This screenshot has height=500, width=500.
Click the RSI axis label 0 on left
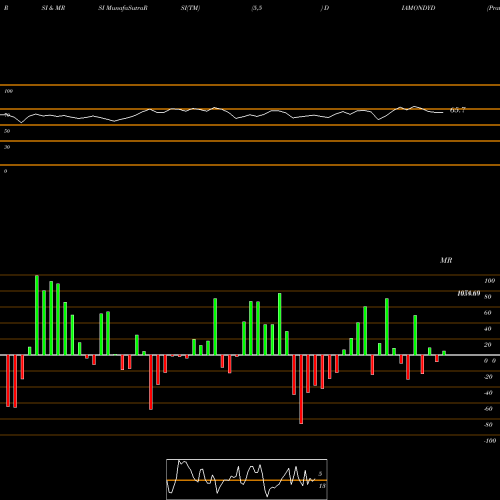point(5,171)
